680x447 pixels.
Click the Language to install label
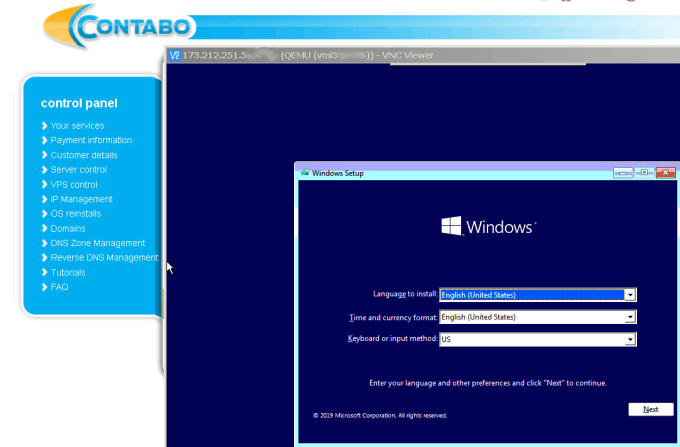405,294
